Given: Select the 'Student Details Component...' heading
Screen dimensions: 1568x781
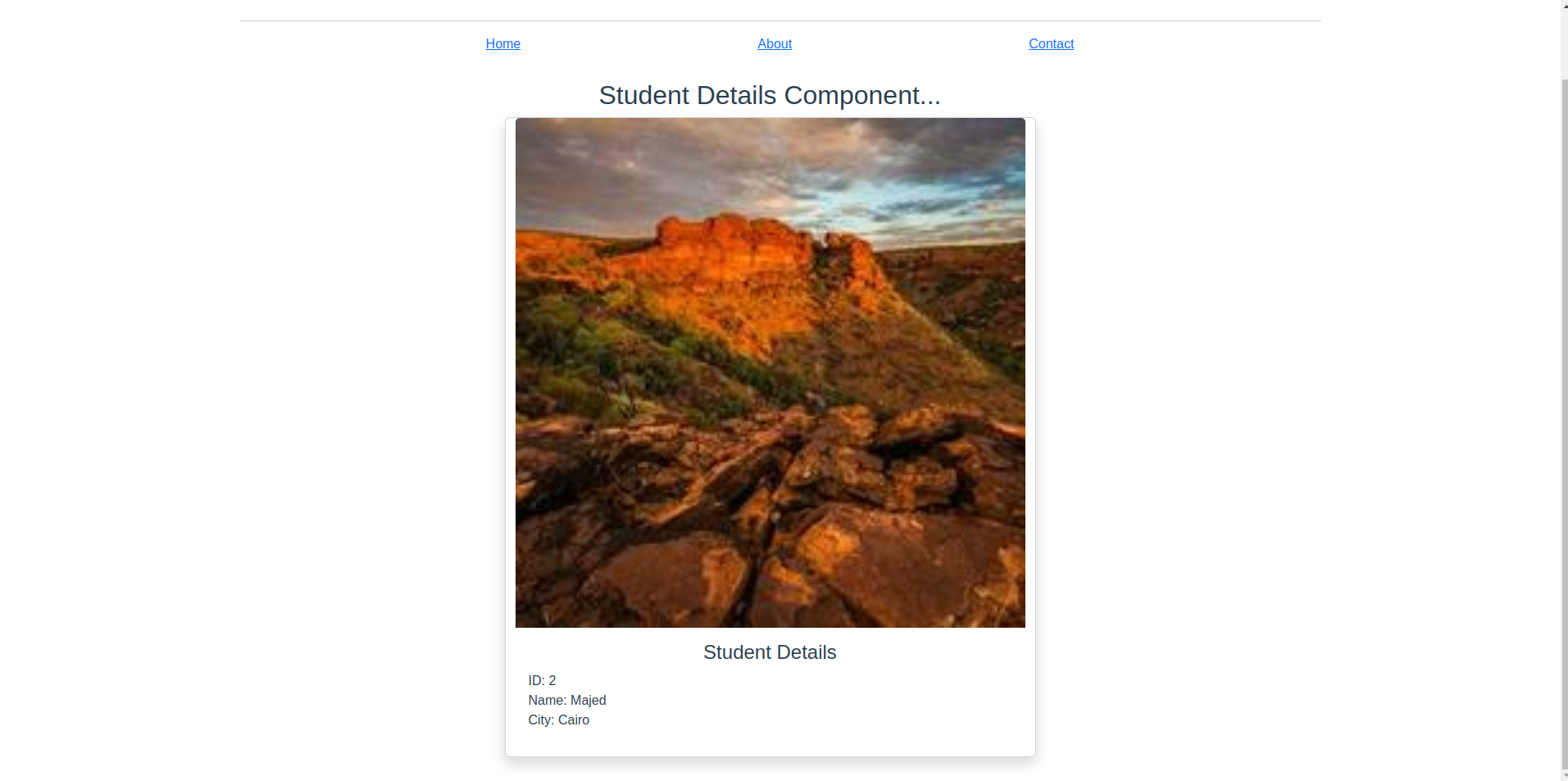Looking at the screenshot, I should tap(770, 95).
